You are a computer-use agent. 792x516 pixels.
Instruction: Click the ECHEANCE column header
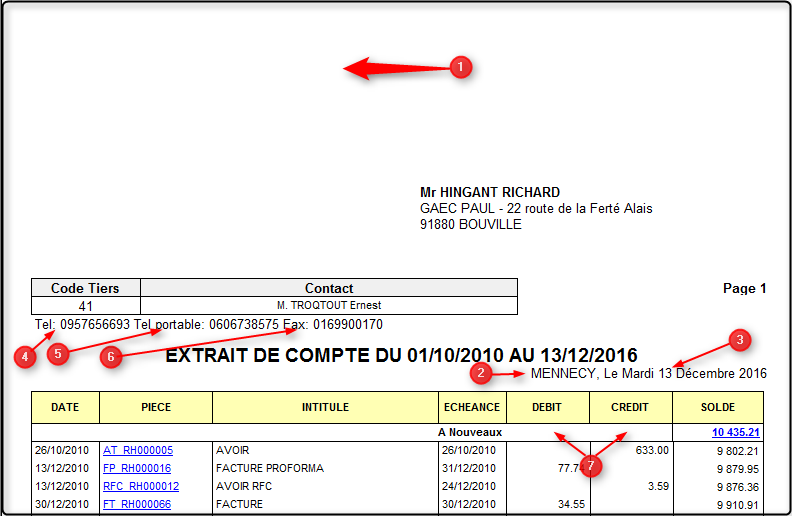(x=472, y=407)
